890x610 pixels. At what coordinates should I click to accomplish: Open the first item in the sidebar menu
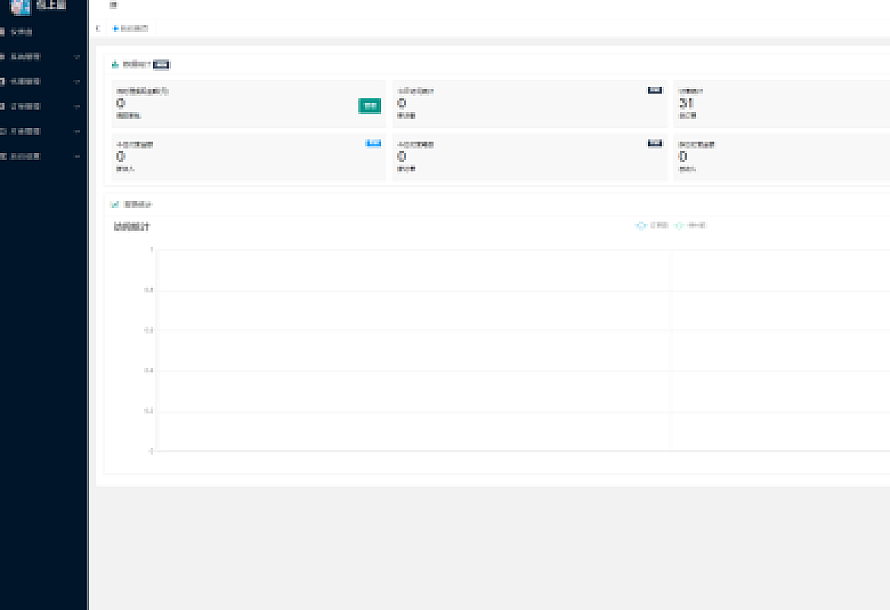click(x=22, y=32)
